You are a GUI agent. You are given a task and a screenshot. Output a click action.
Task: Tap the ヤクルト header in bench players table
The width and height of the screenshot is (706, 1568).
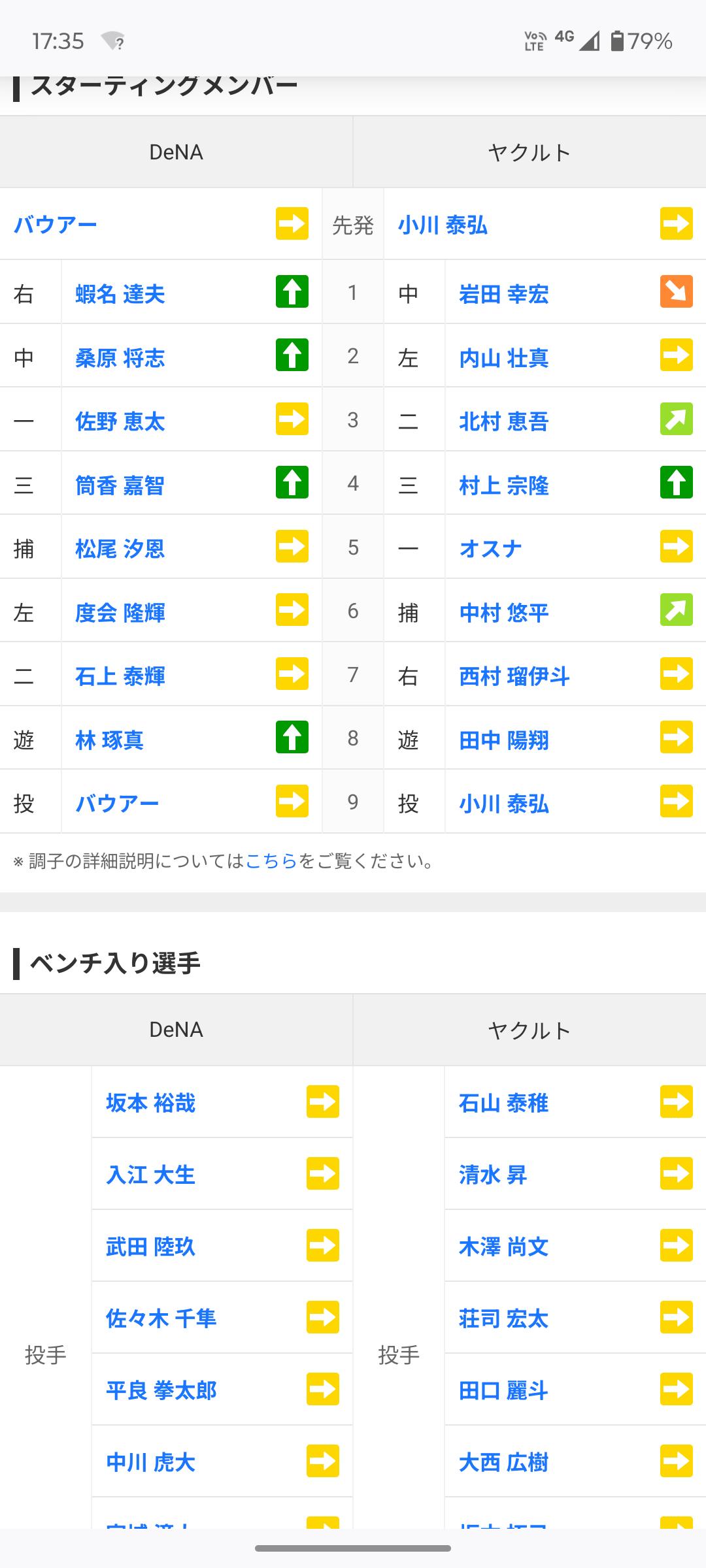[x=529, y=1030]
